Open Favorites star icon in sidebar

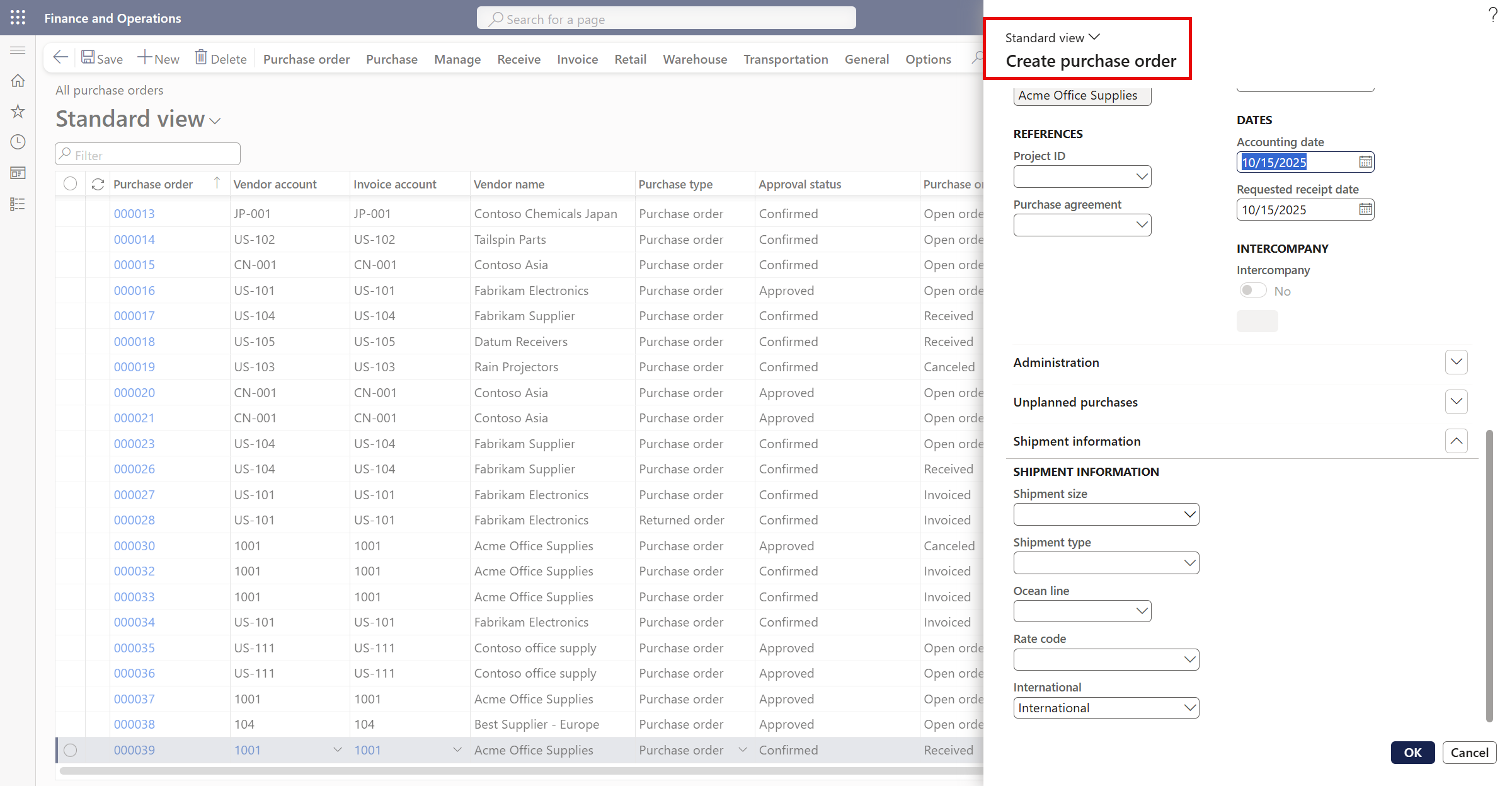point(18,112)
